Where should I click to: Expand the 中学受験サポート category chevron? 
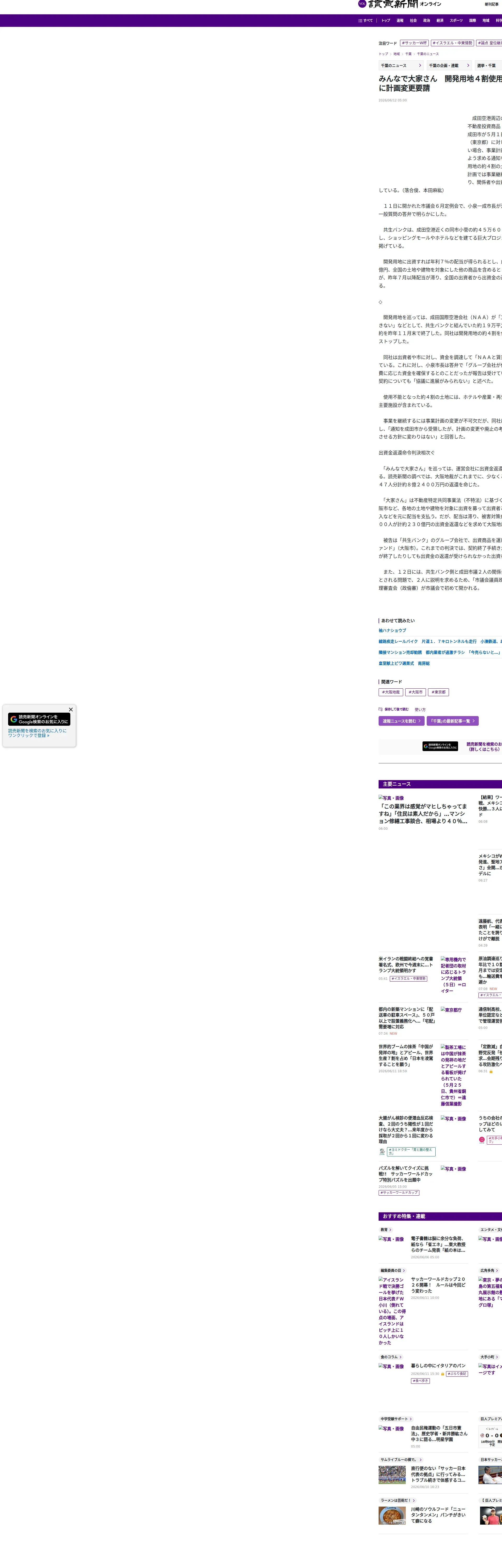[x=410, y=1419]
